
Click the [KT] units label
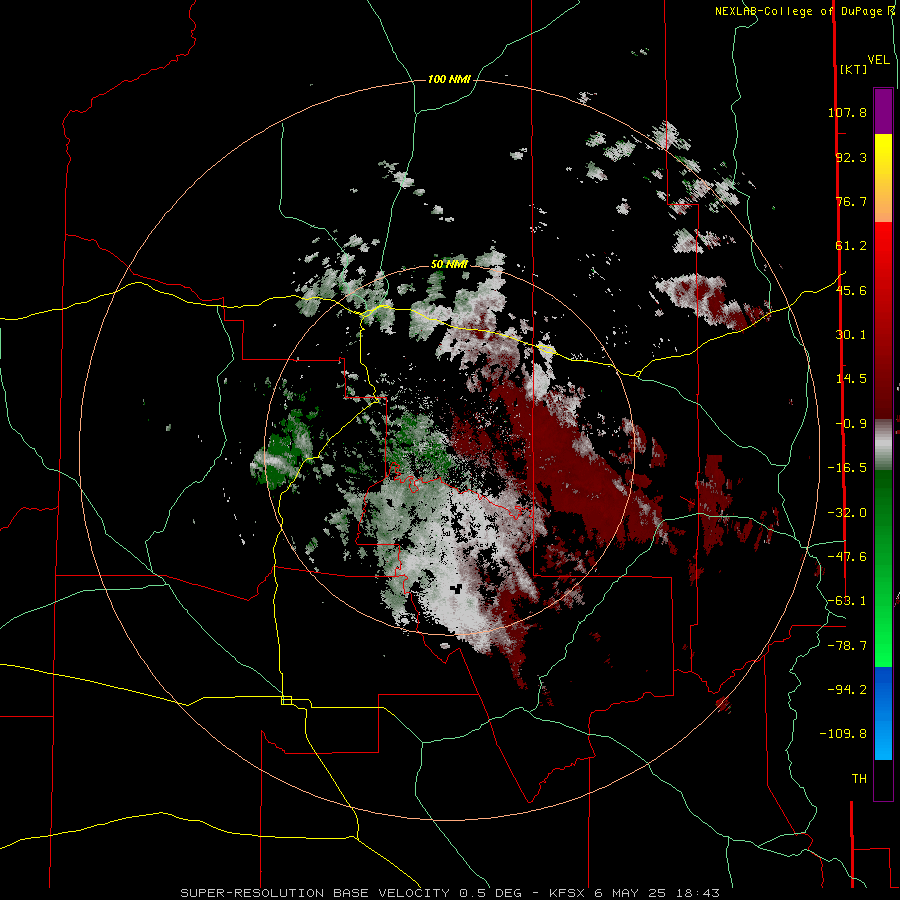pyautogui.click(x=854, y=69)
